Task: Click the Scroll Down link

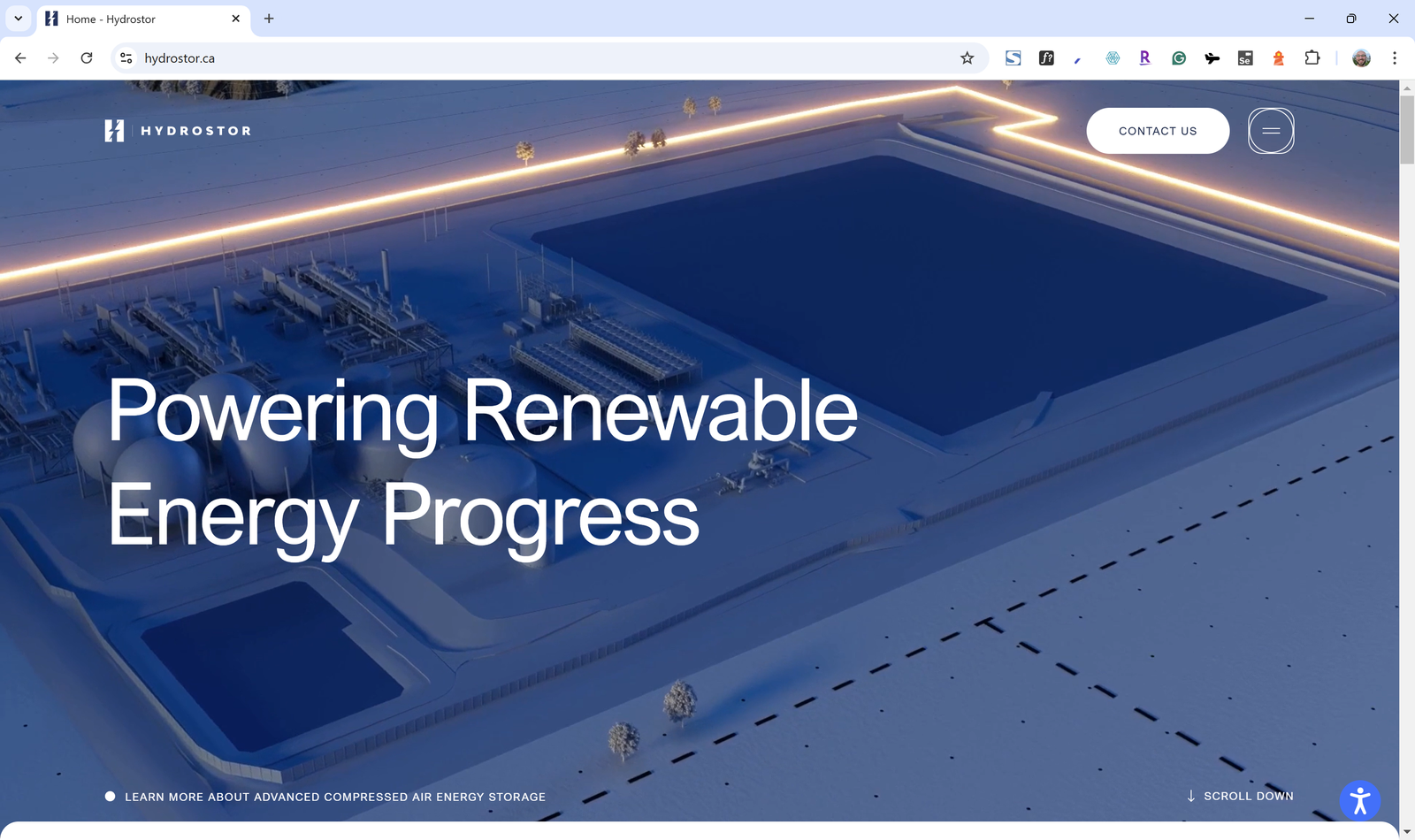Action: (1240, 796)
